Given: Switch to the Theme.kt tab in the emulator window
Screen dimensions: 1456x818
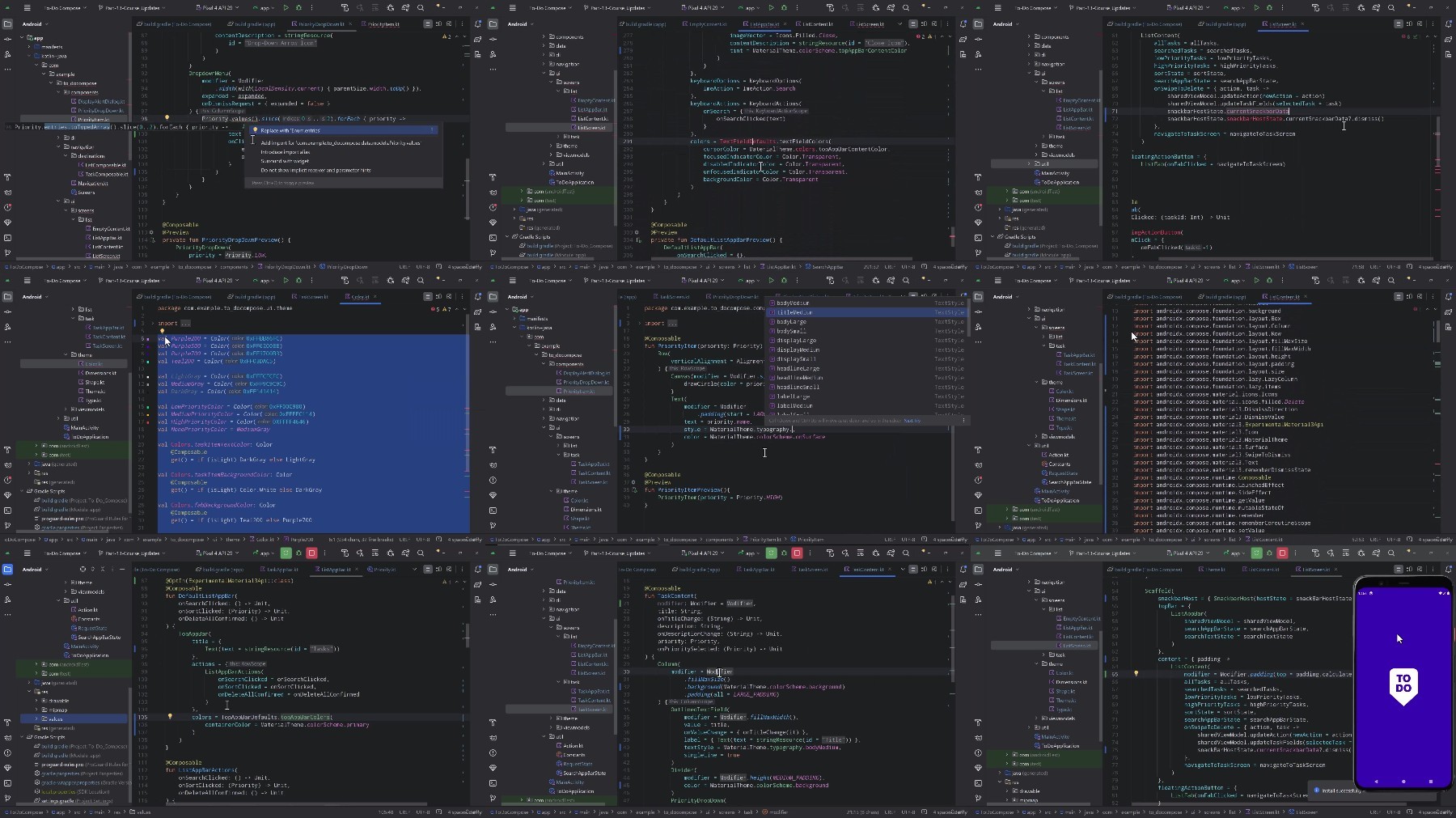Looking at the screenshot, I should [x=1212, y=570].
